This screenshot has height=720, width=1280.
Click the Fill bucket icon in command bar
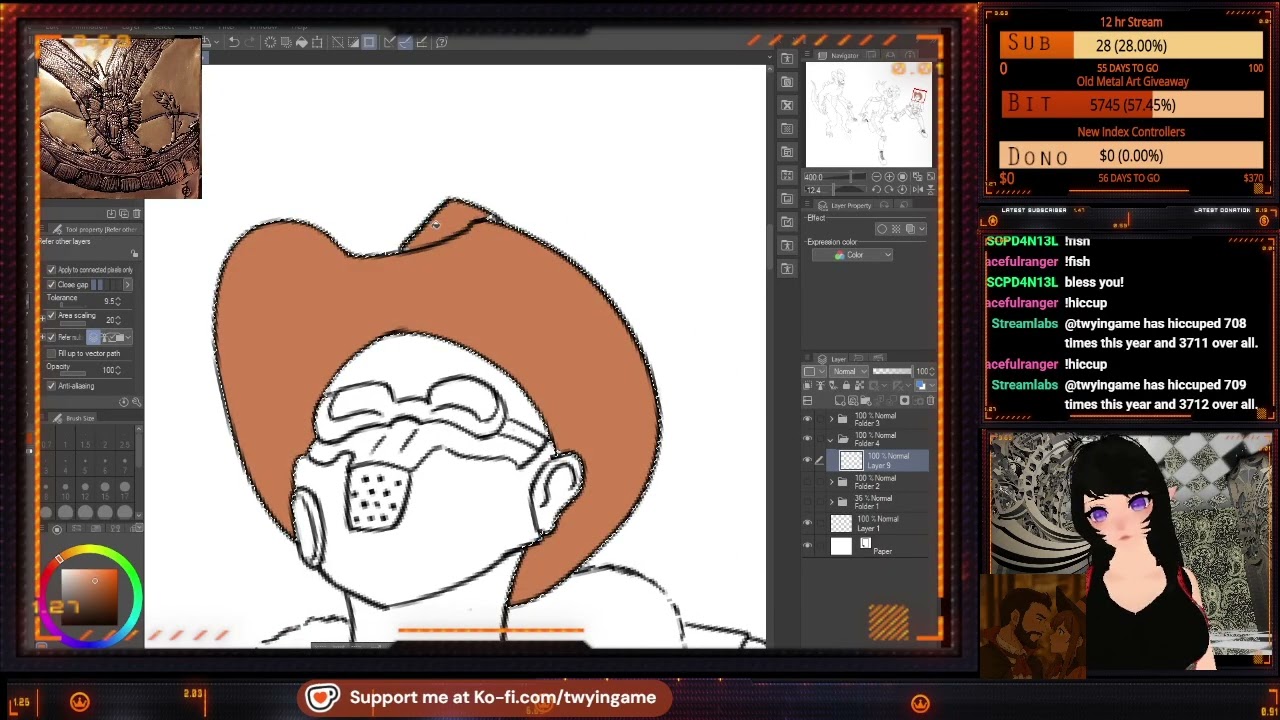(x=301, y=42)
